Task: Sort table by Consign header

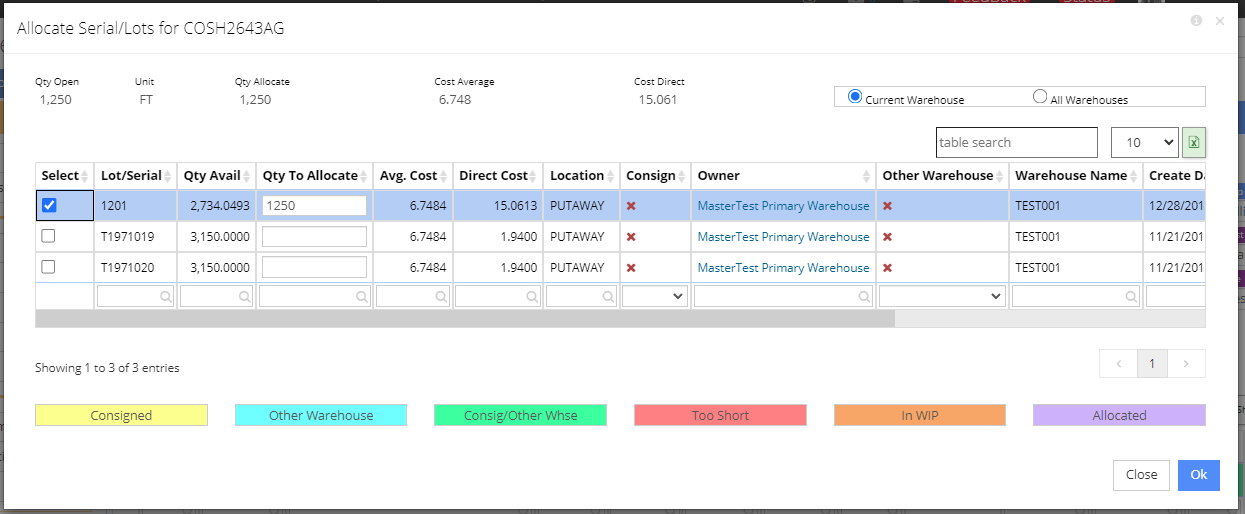Action: (x=656, y=175)
